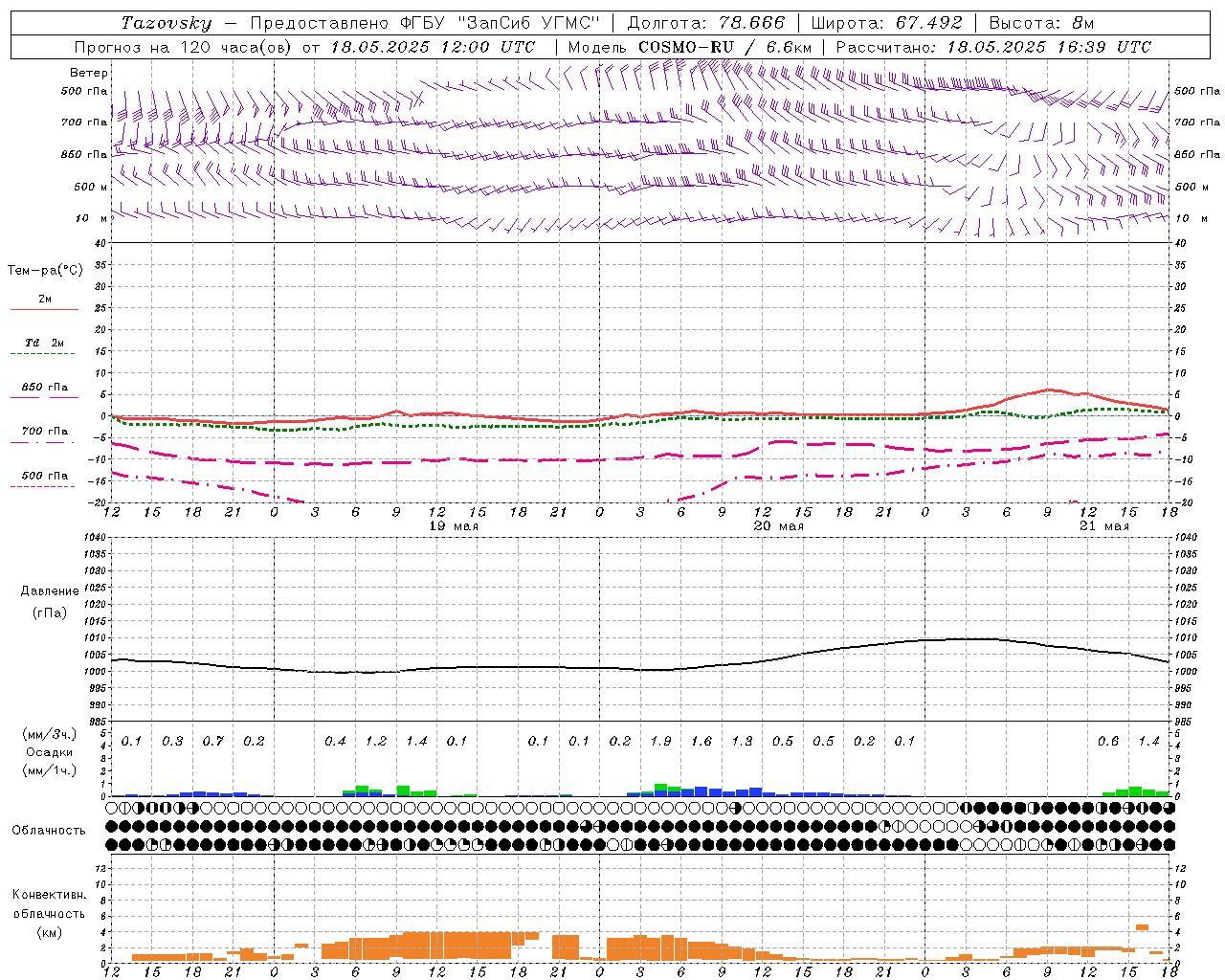1225x980 pixels.
Task: Click the (гПа) unit label under Давление
Action: click(x=50, y=613)
